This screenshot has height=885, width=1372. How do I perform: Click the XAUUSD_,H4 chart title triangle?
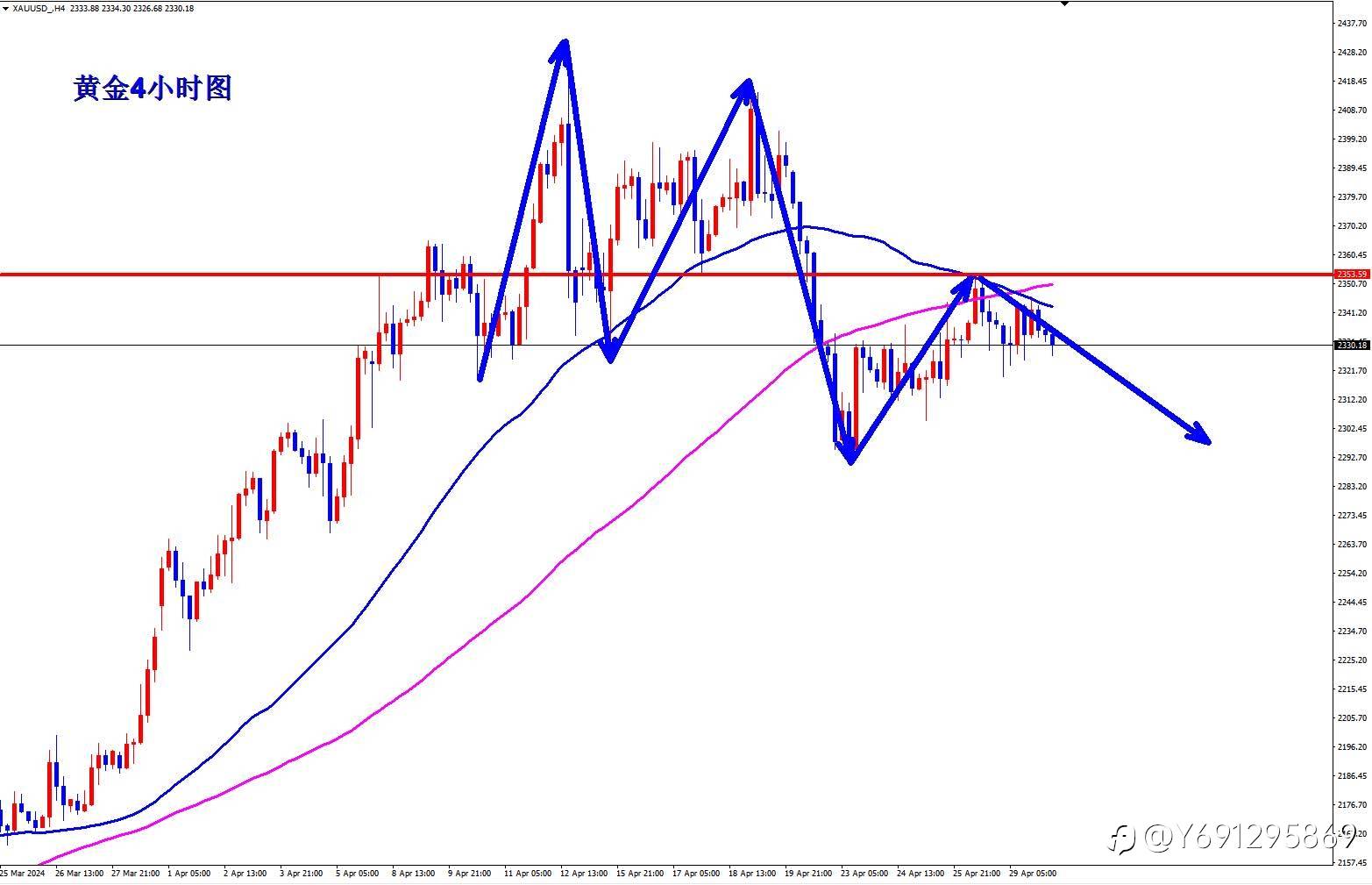7,8
